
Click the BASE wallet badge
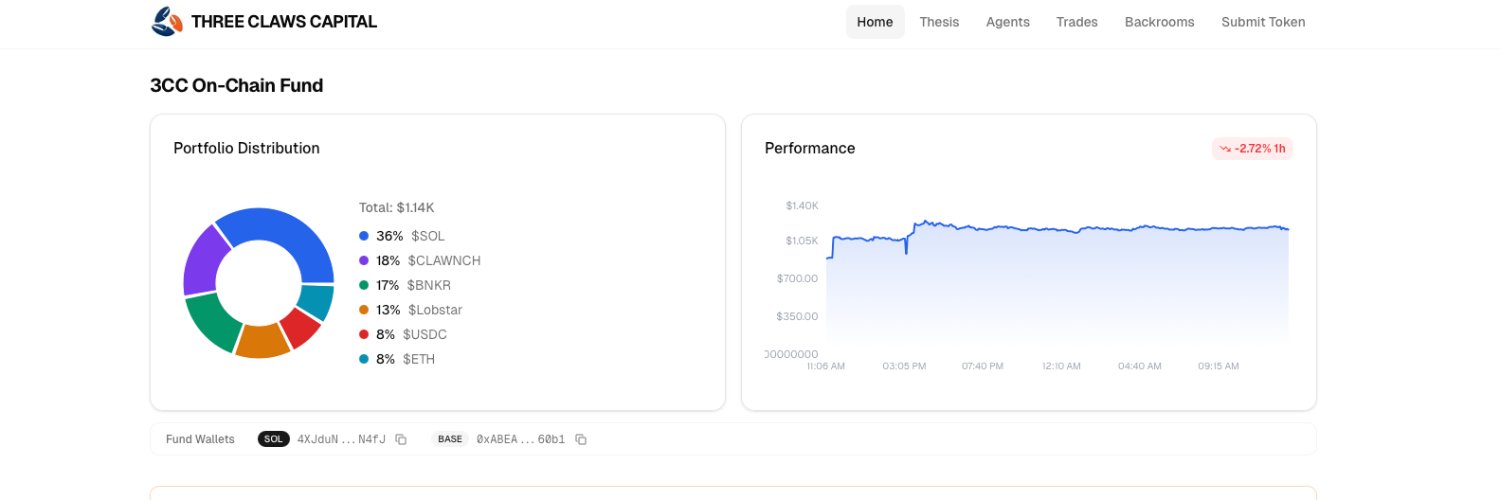(450, 439)
